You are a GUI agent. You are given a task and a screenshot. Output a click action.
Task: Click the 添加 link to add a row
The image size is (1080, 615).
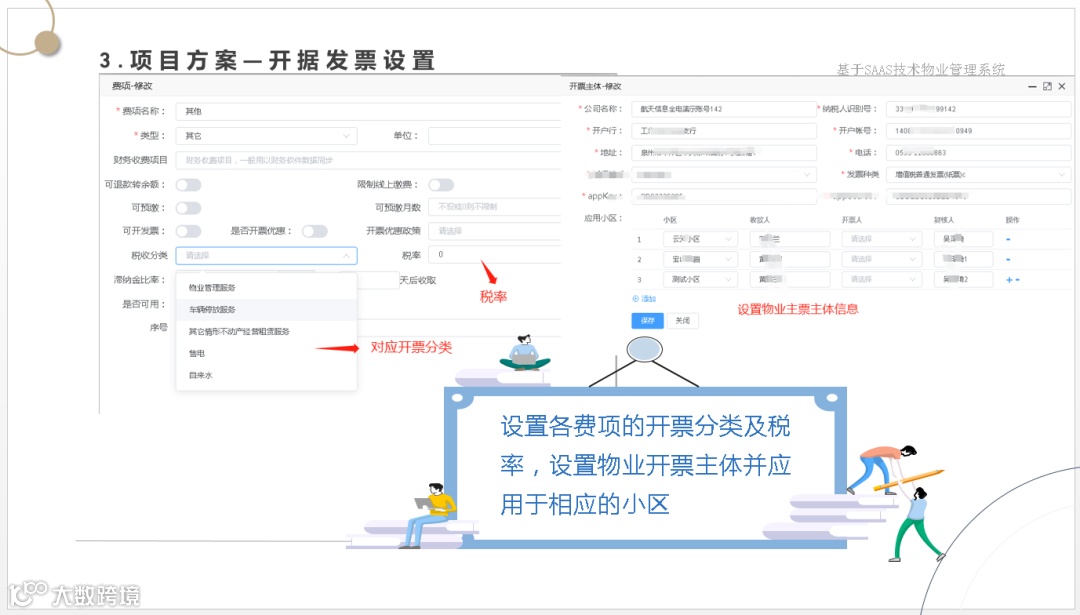pyautogui.click(x=645, y=299)
